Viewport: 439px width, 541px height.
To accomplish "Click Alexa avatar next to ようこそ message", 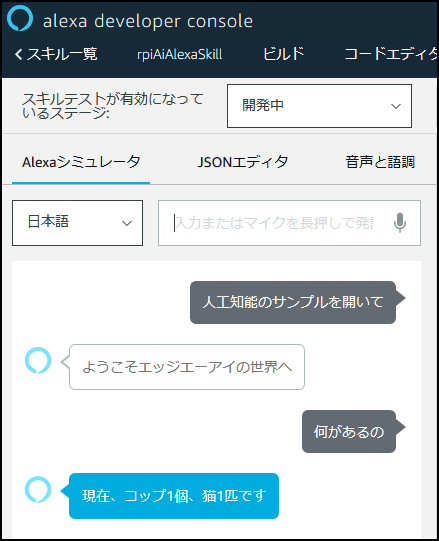I will (x=38, y=360).
